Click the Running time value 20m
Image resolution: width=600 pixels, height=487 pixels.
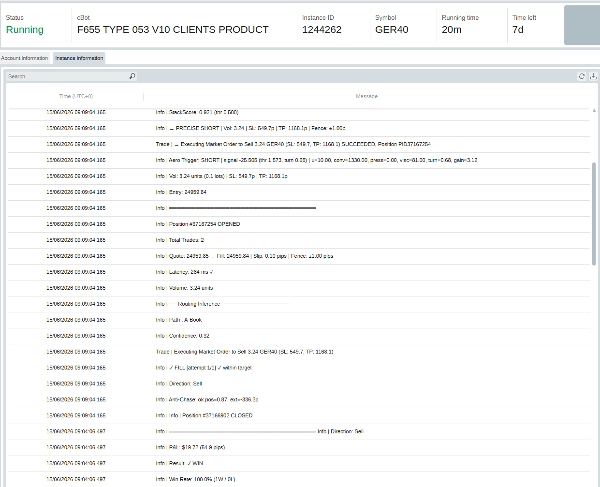452,30
